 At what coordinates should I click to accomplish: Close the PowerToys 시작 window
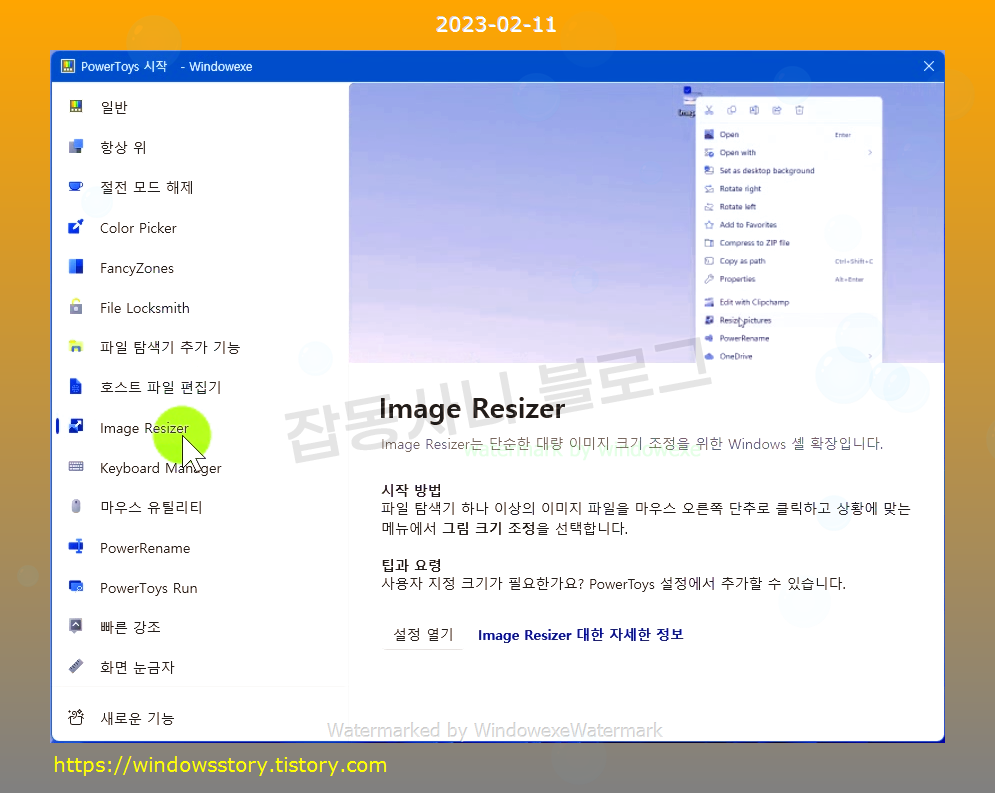point(928,66)
